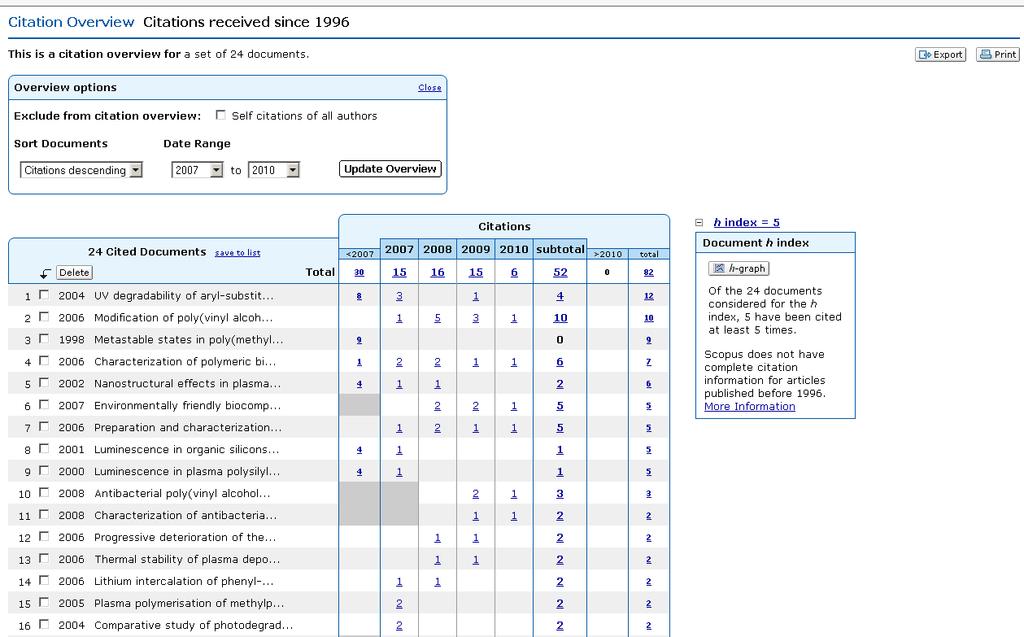The image size is (1024, 637).
Task: Select checkbox for Characterization of antibacteria... row
Action: coord(44,515)
